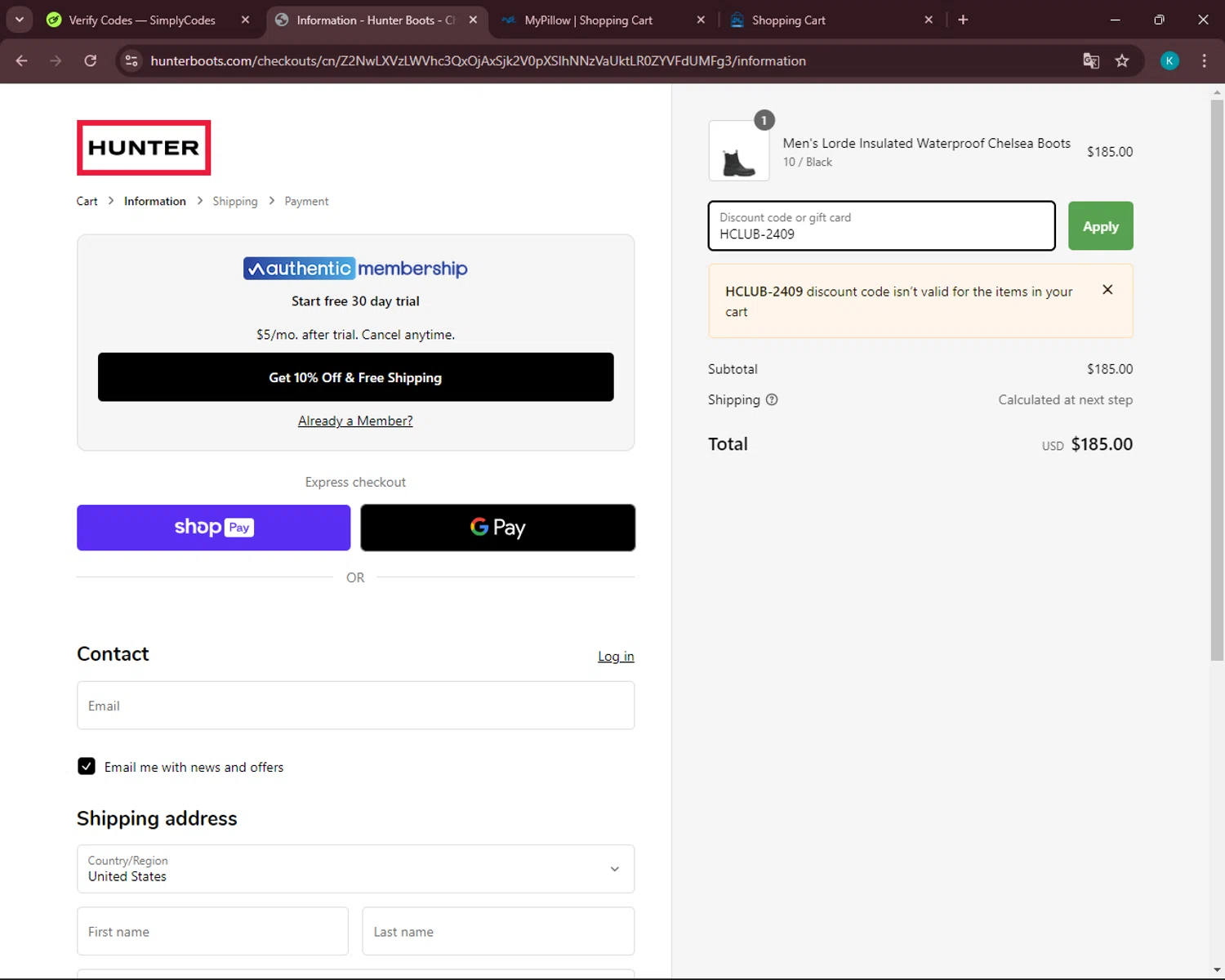Click the Payment breadcrumb step
Image resolution: width=1225 pixels, height=980 pixels.
tap(306, 201)
